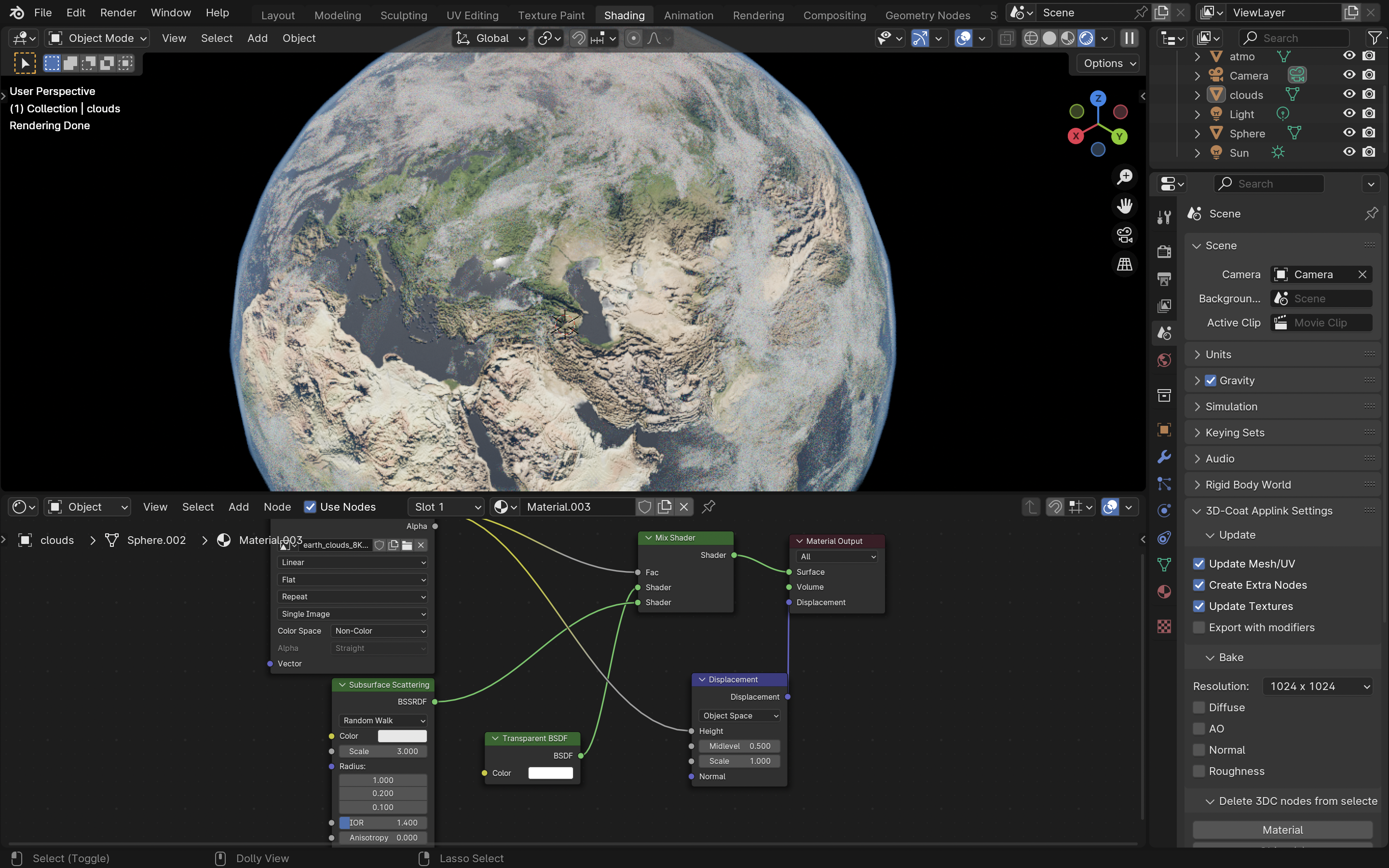This screenshot has width=1389, height=868.
Task: Open the Modifiers wrench properties tab
Action: (1164, 457)
